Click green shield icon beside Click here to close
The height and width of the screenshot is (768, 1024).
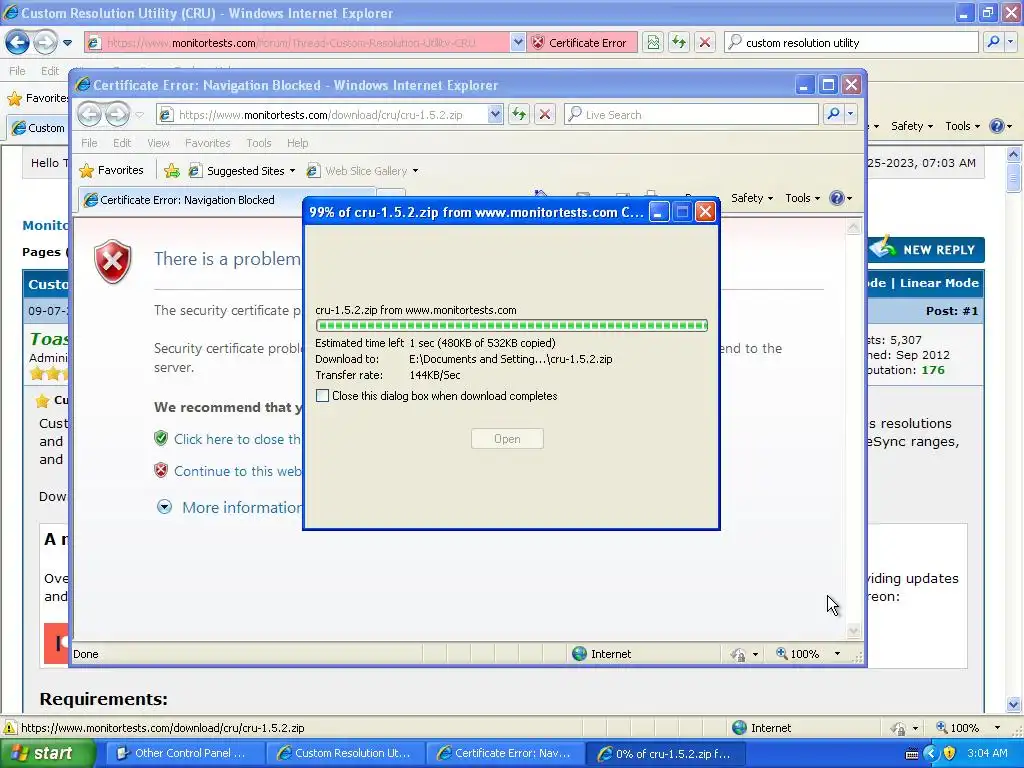[x=161, y=438]
